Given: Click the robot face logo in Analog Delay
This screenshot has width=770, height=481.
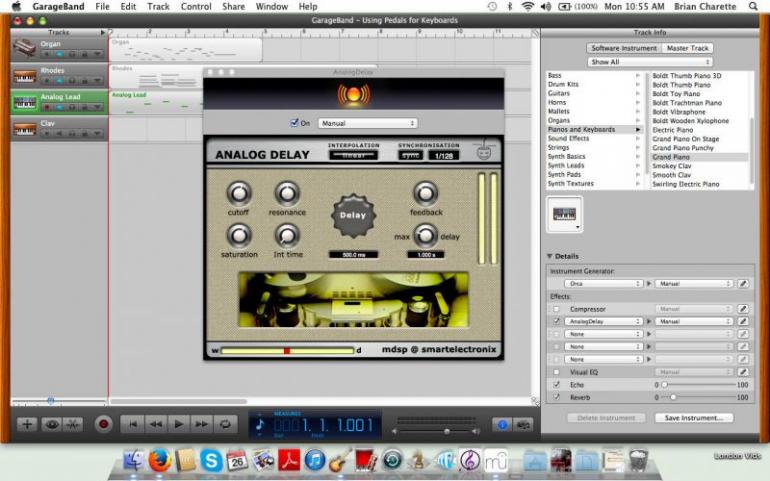Looking at the screenshot, I should [484, 151].
